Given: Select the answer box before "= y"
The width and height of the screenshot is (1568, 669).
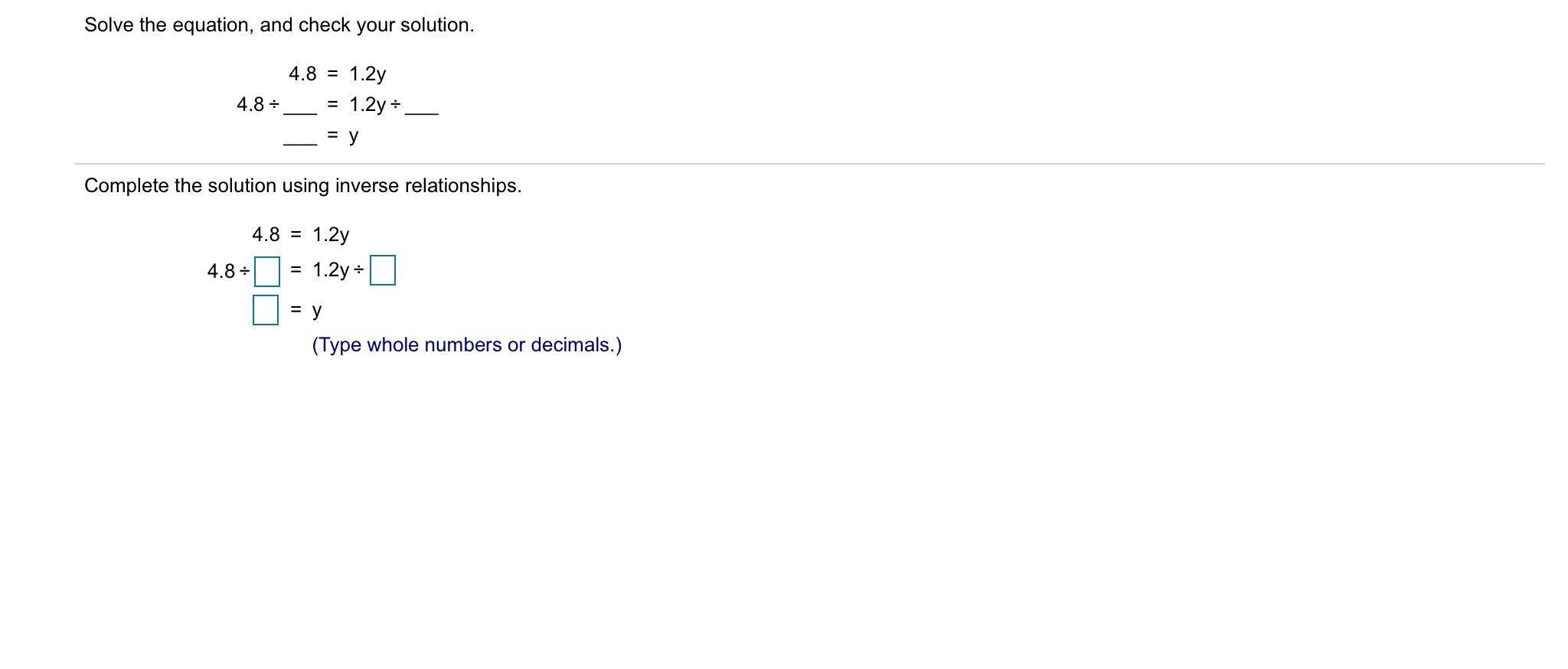Looking at the screenshot, I should (266, 309).
